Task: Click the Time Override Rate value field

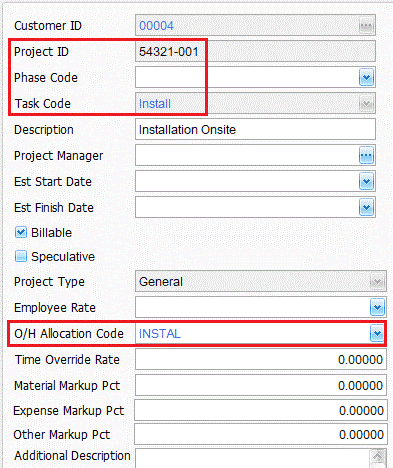Action: click(261, 359)
